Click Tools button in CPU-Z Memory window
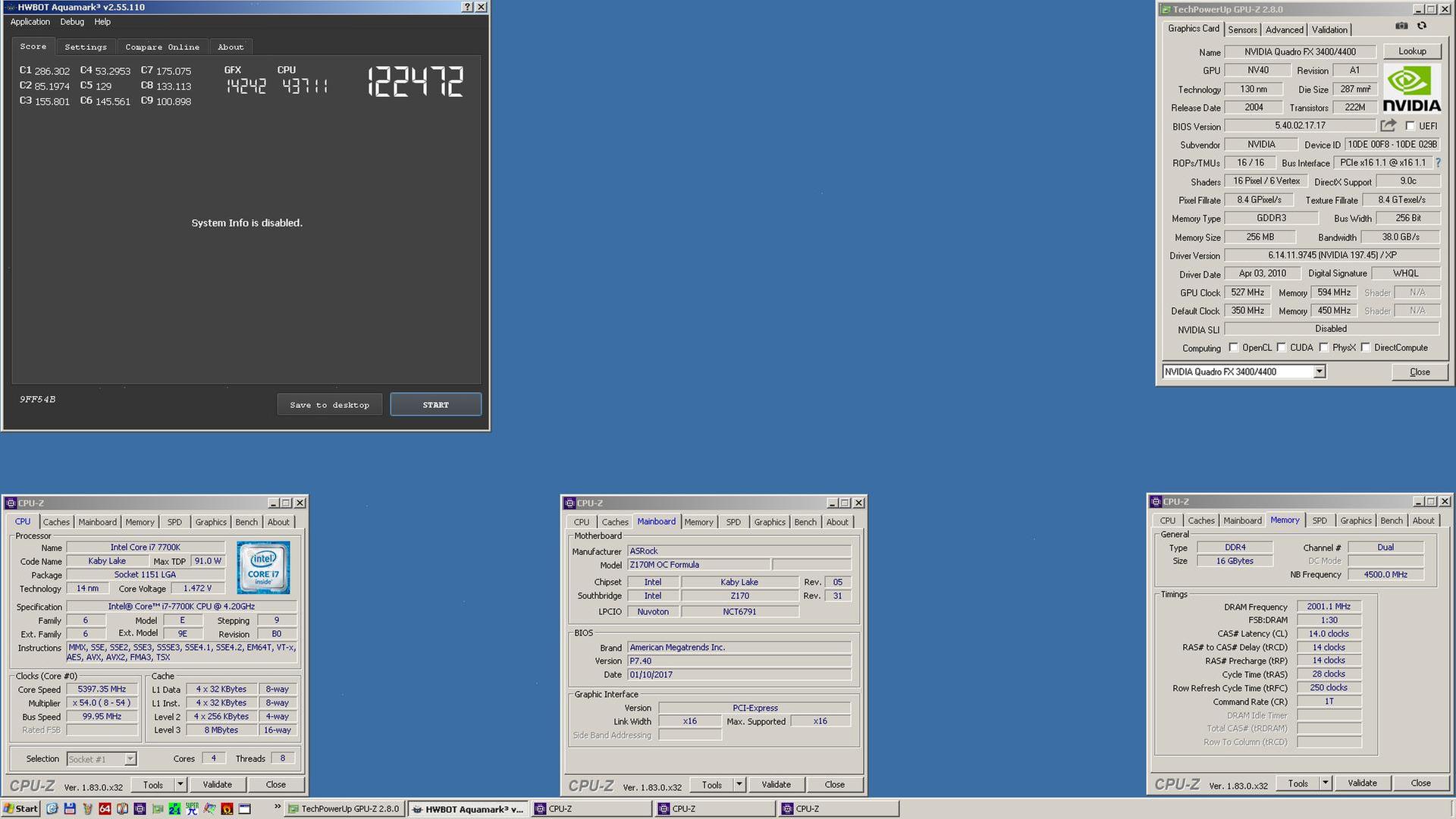Screen dimensions: 1456x819 pyautogui.click(x=1298, y=783)
